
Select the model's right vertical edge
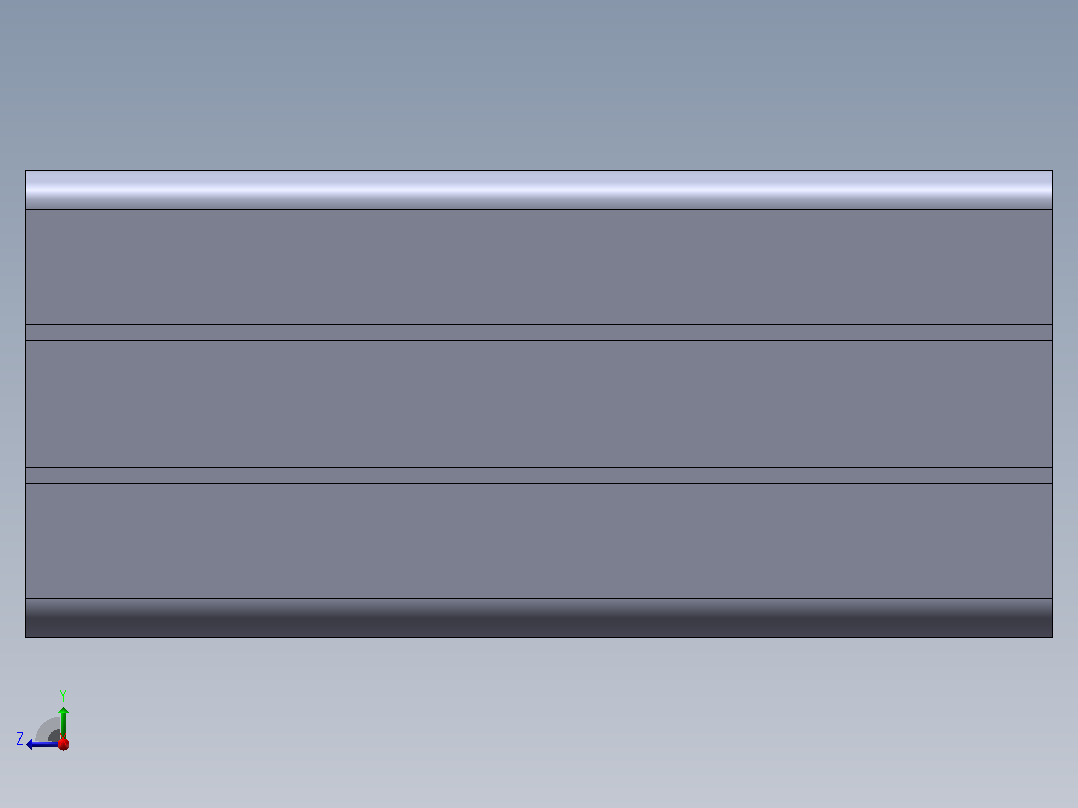pos(1053,404)
